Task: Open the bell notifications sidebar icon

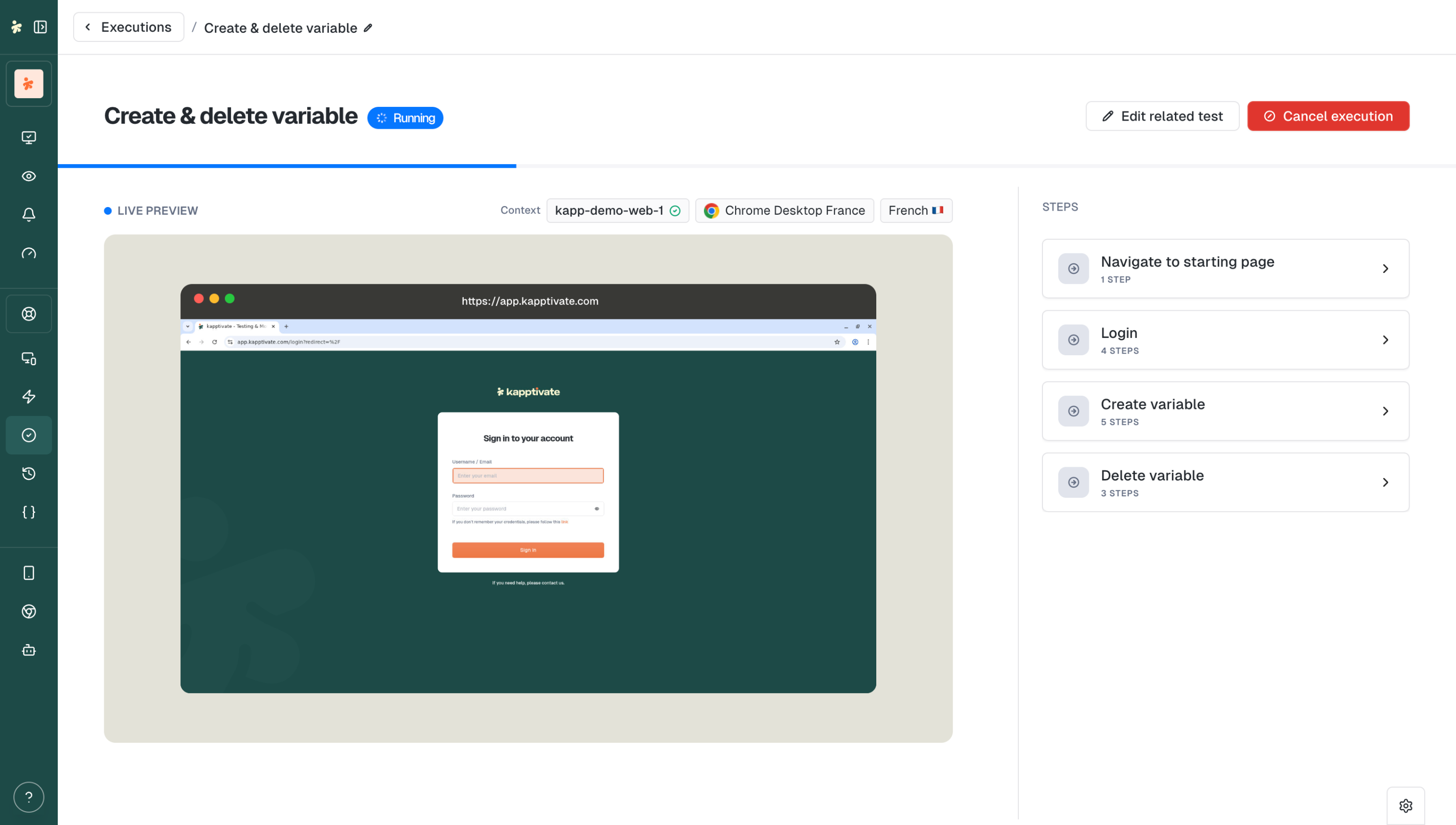Action: click(x=29, y=215)
